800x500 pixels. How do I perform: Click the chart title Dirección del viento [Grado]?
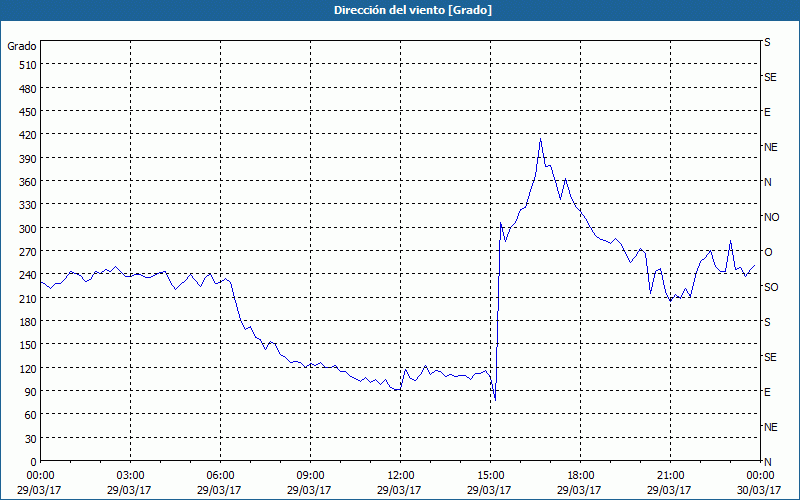coord(413,10)
